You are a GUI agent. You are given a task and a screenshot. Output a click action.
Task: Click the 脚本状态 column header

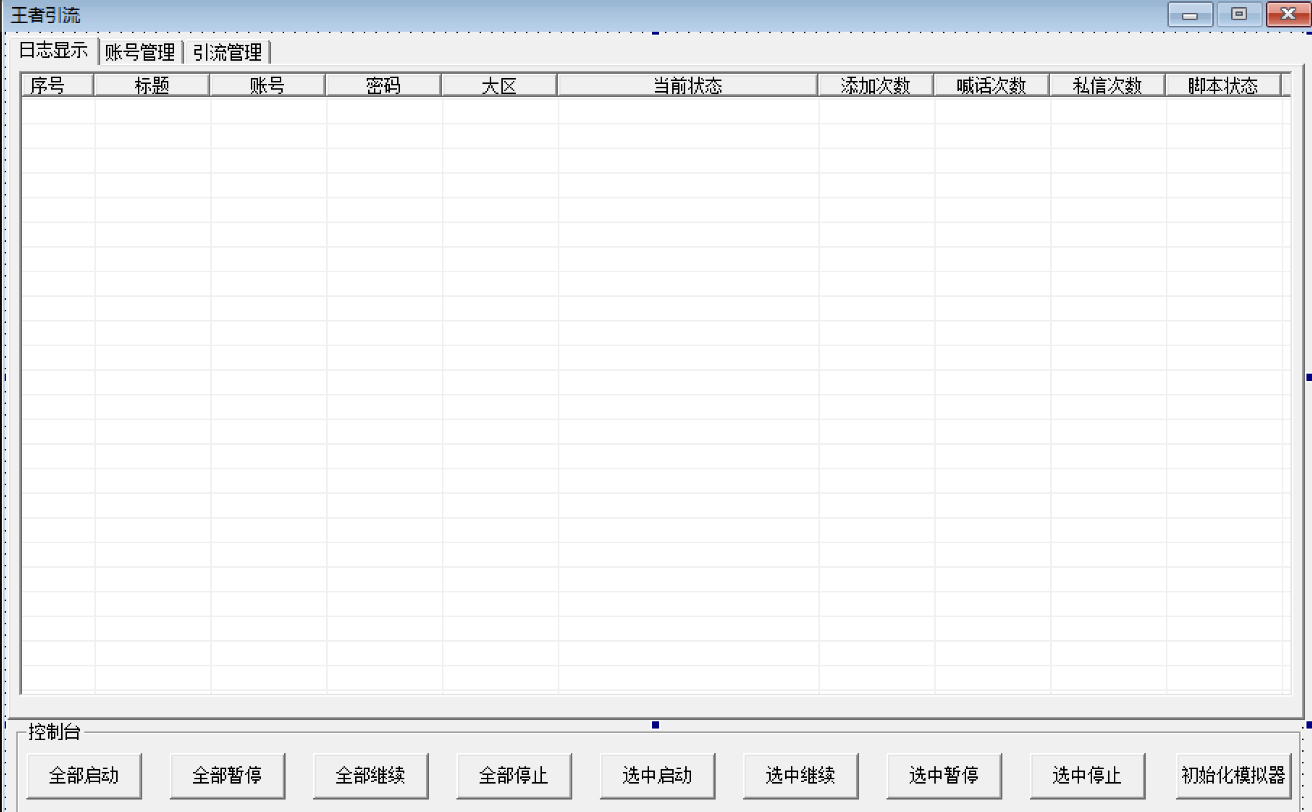pyautogui.click(x=1221, y=85)
